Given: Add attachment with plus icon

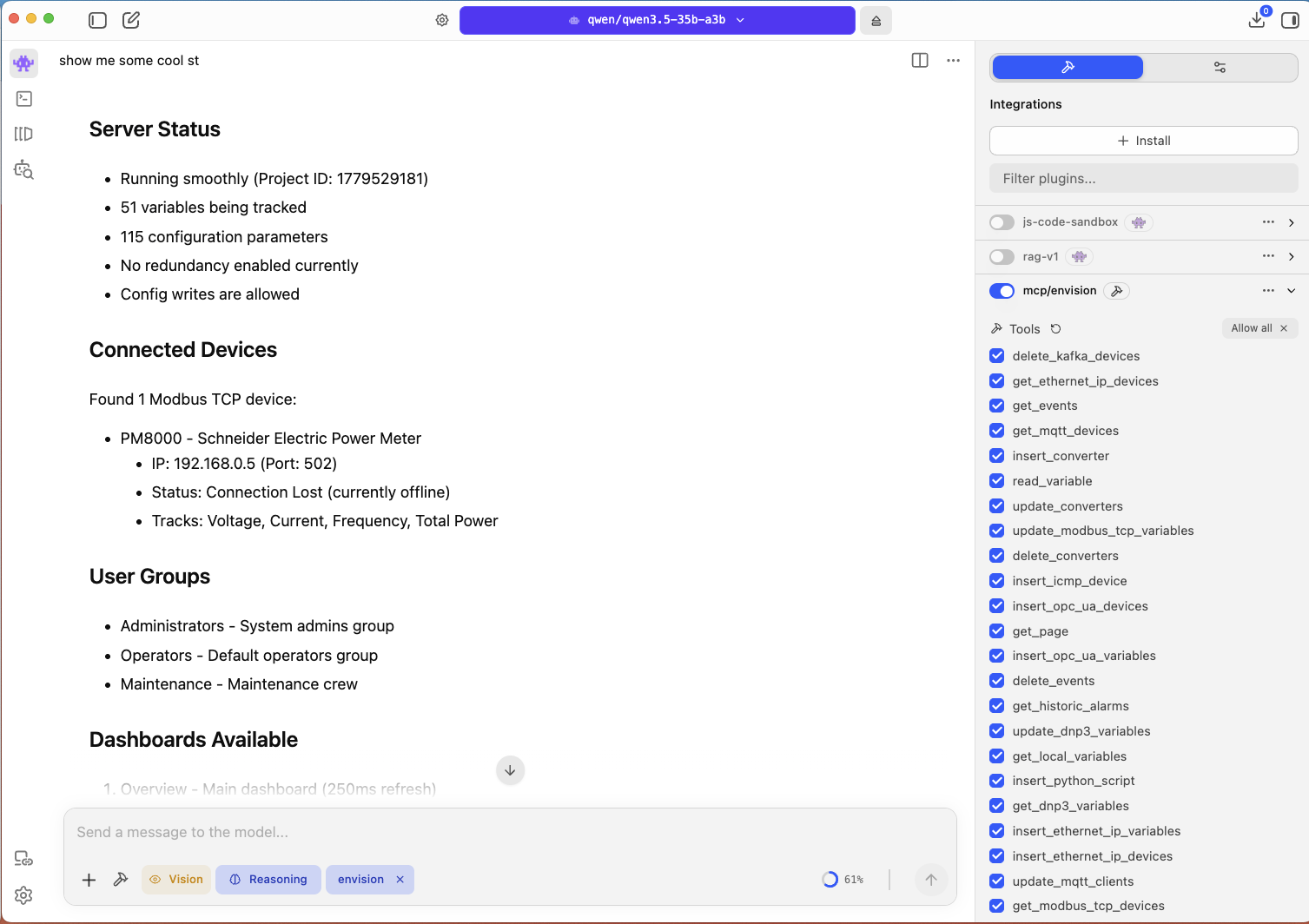Looking at the screenshot, I should 89,880.
